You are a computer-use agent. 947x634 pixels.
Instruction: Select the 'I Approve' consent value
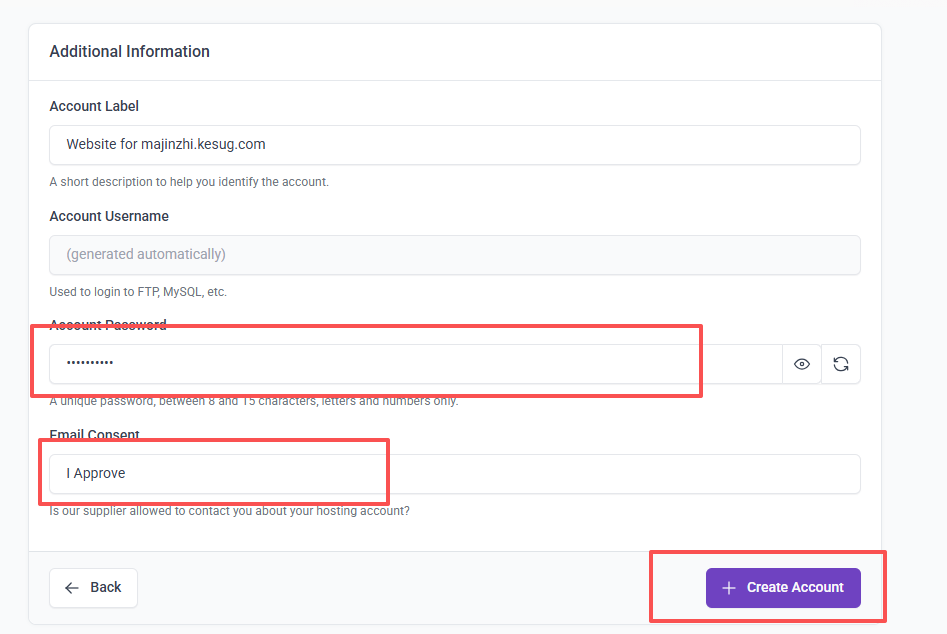[x=96, y=474]
